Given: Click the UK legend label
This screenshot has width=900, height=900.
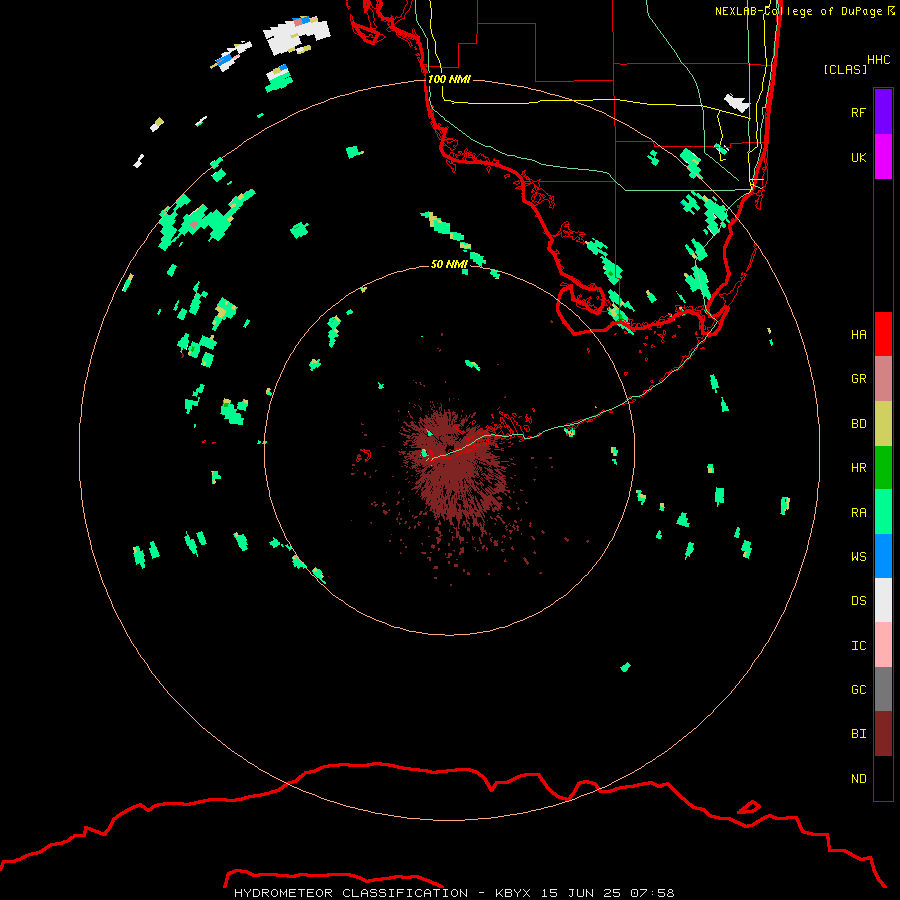Looking at the screenshot, I should 858,157.
